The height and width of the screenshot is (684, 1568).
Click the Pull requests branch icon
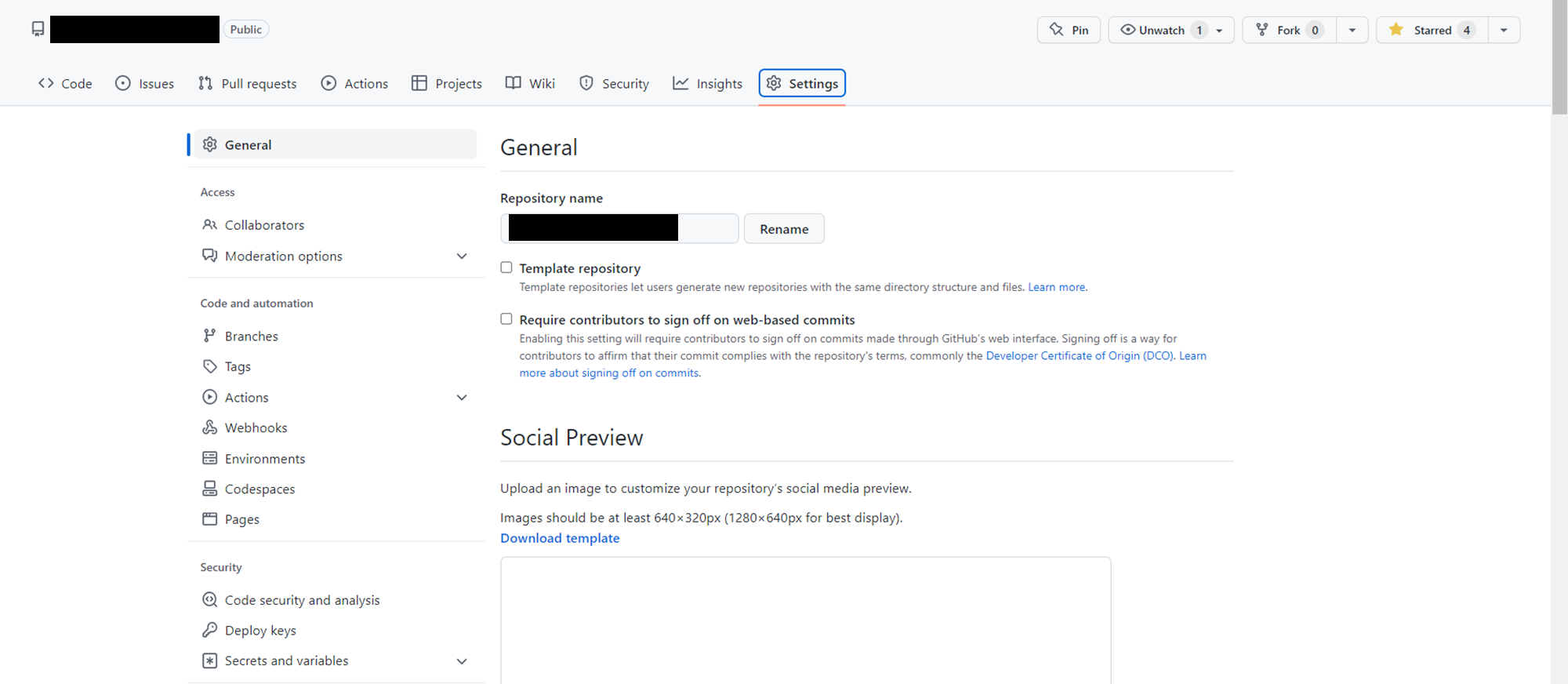click(x=205, y=83)
